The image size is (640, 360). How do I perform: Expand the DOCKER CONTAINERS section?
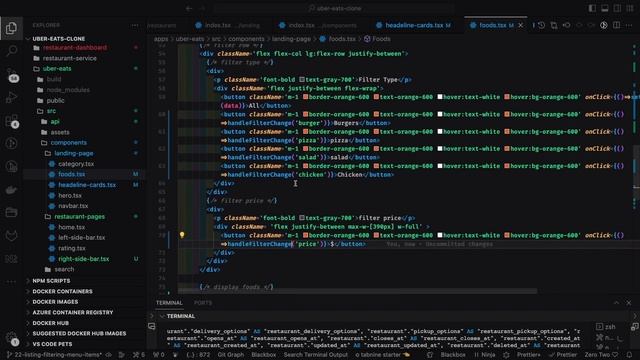(62, 291)
